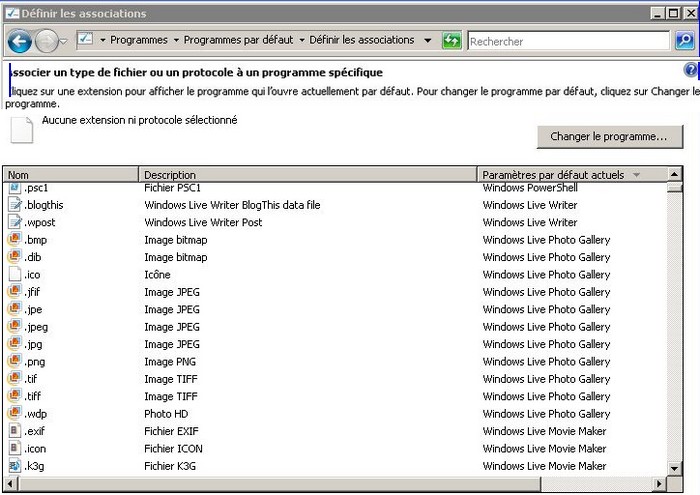Select the .blogthis file icon

[15, 205]
